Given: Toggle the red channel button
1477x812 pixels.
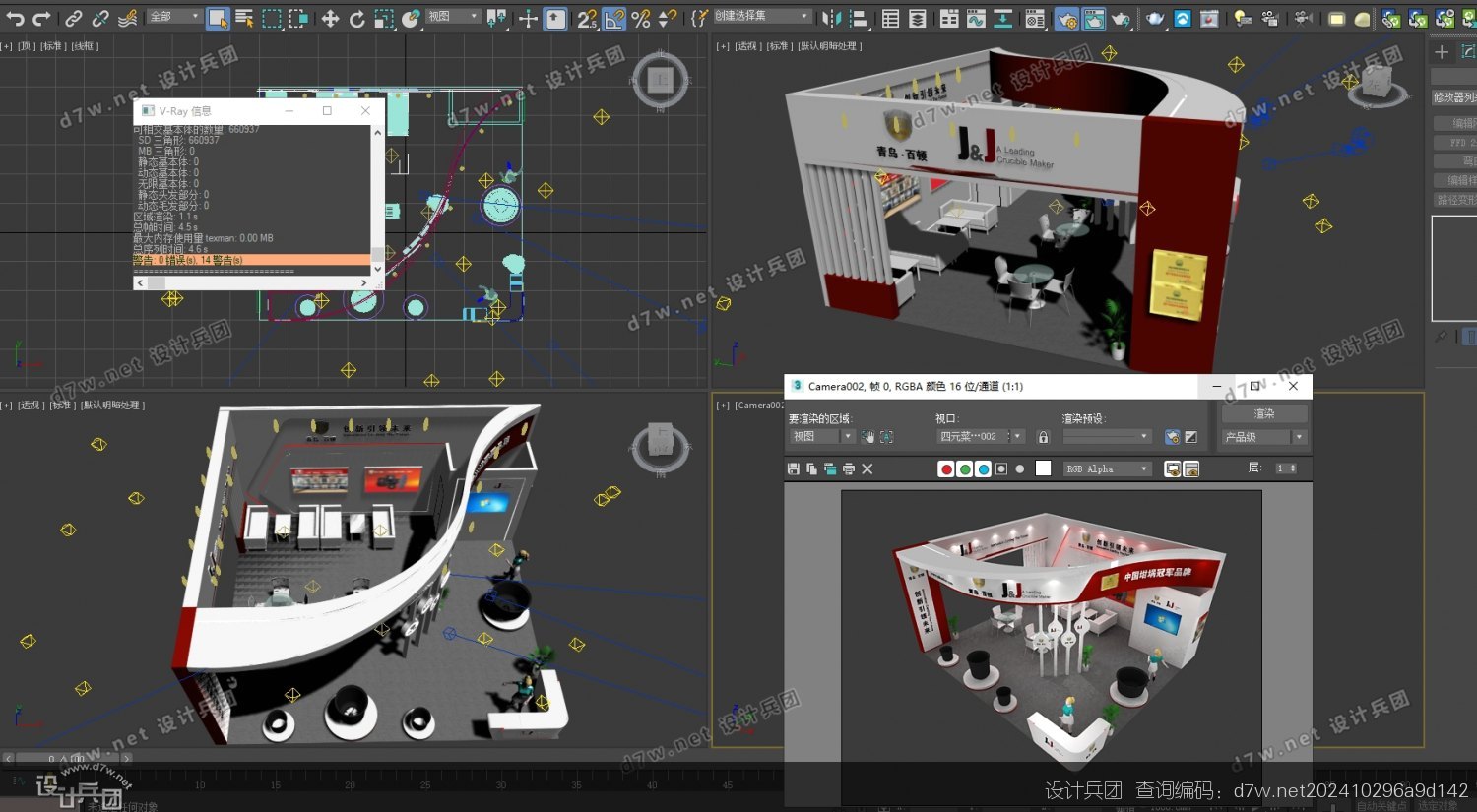Looking at the screenshot, I should (x=946, y=468).
